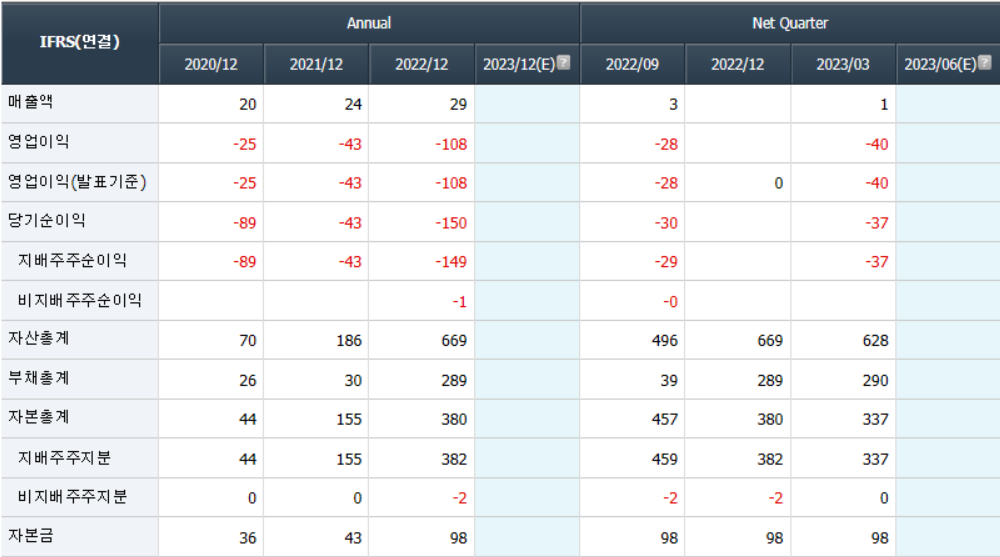Select the 자본총계 row label

(x=38, y=417)
